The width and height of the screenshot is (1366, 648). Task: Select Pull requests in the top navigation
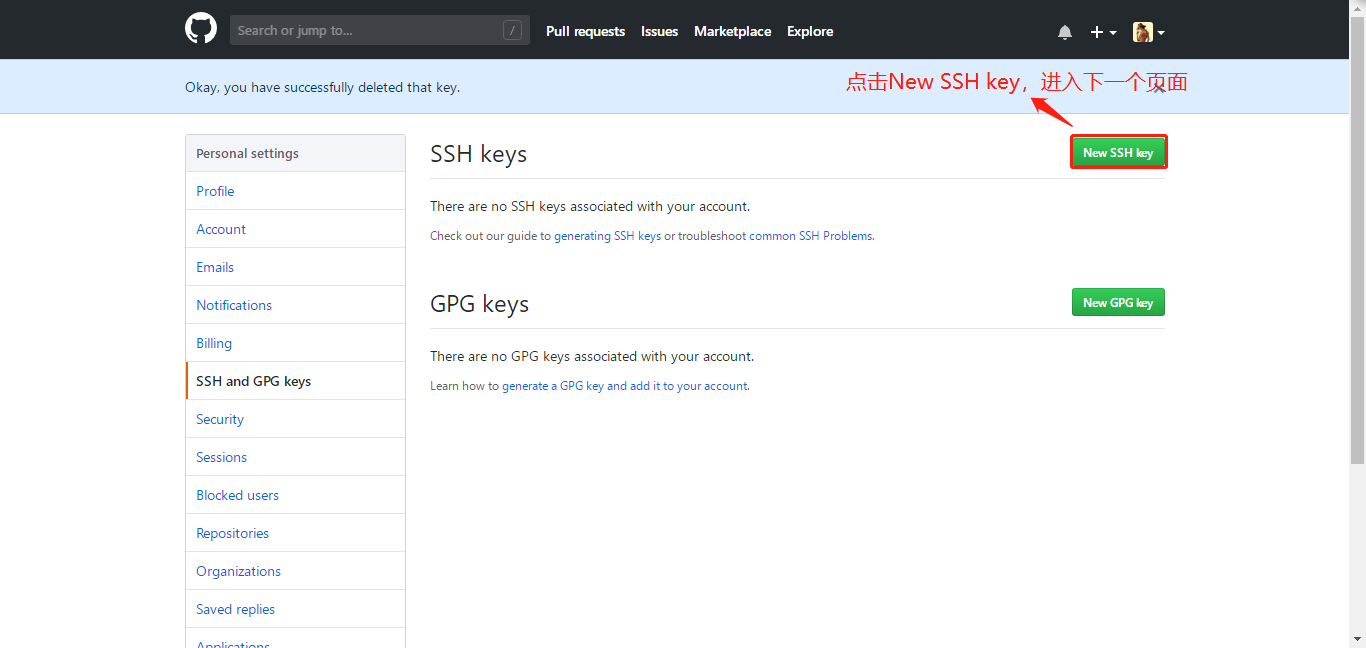tap(585, 31)
